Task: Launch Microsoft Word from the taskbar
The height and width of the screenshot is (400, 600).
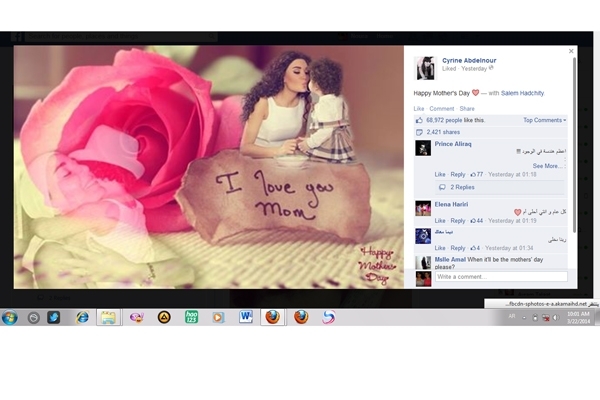Action: coord(246,317)
